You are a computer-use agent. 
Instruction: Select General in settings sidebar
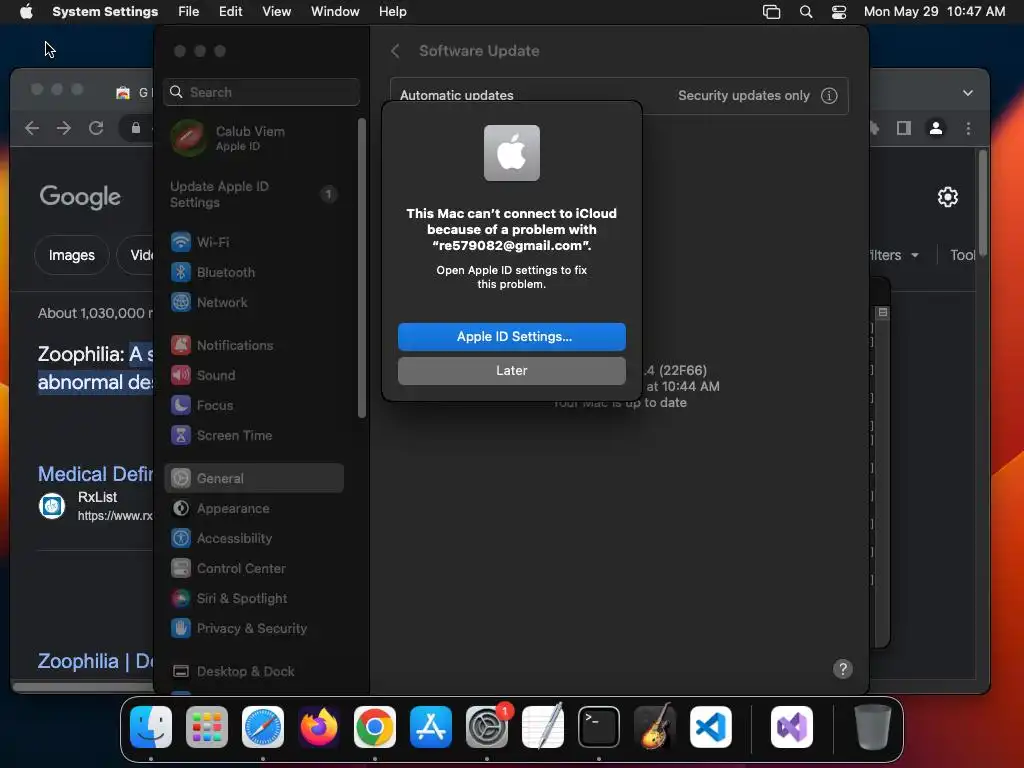pos(255,478)
